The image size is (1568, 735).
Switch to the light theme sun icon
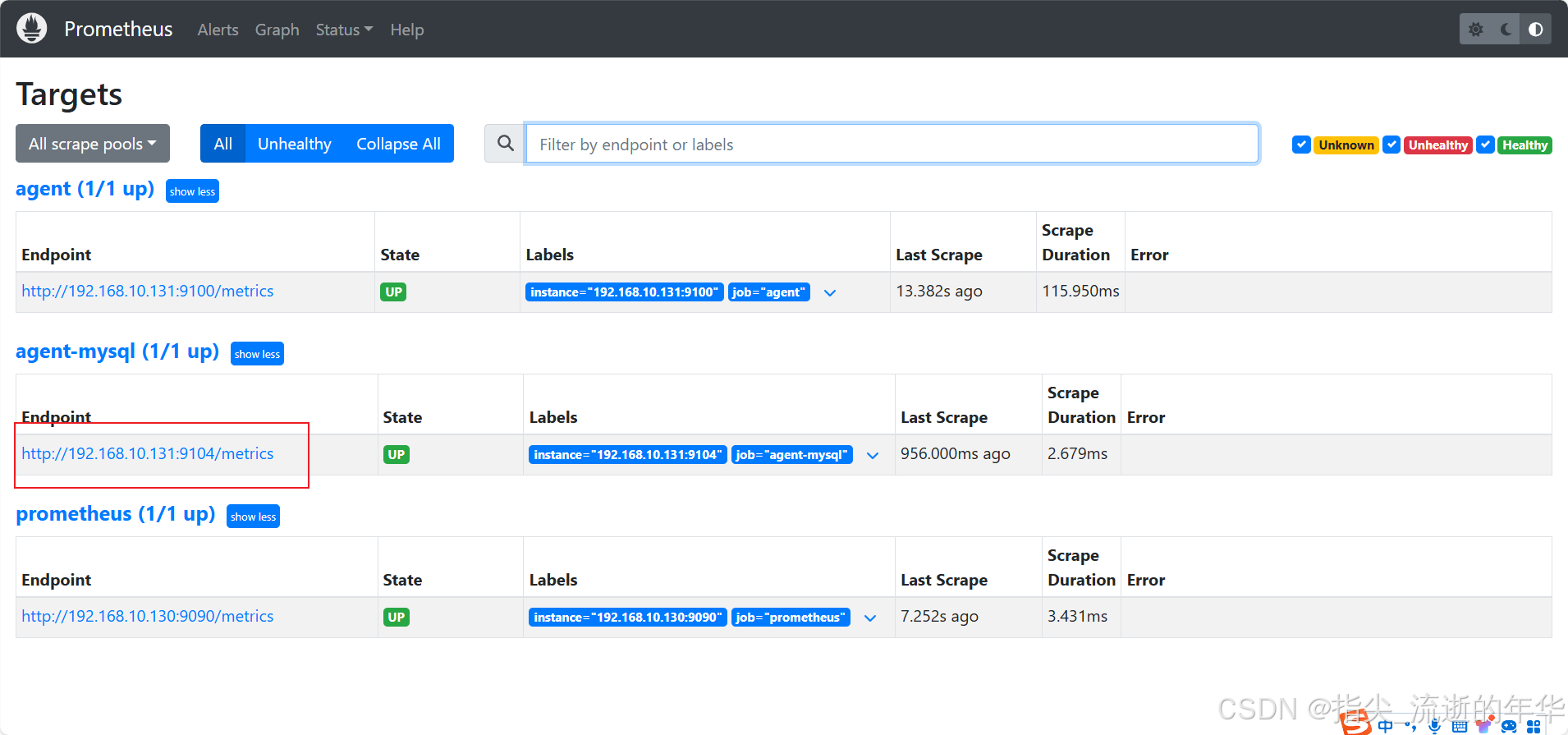point(1476,30)
